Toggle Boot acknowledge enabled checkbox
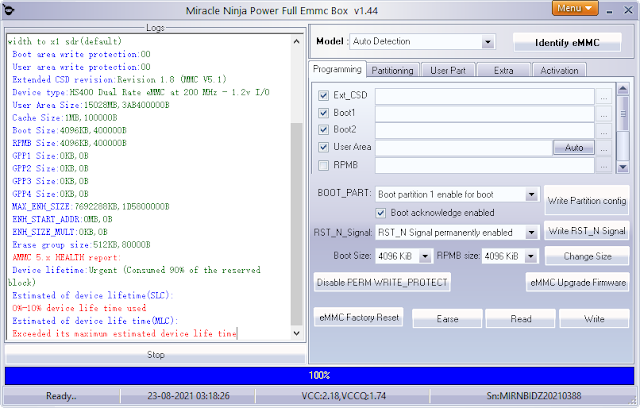 (380, 213)
